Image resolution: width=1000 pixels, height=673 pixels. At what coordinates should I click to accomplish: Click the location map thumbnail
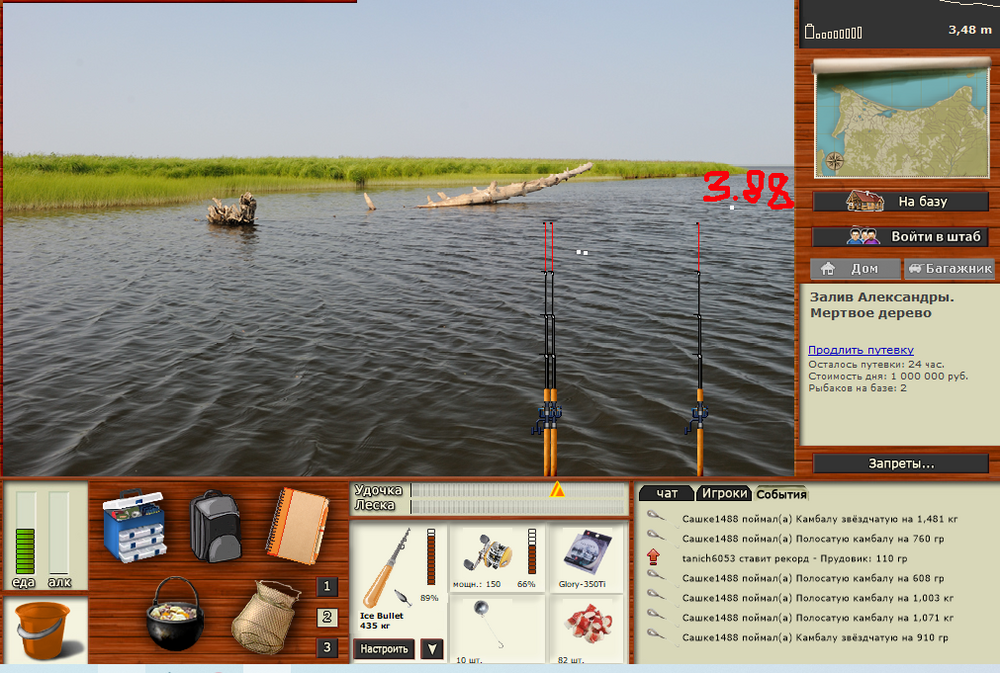pos(895,120)
